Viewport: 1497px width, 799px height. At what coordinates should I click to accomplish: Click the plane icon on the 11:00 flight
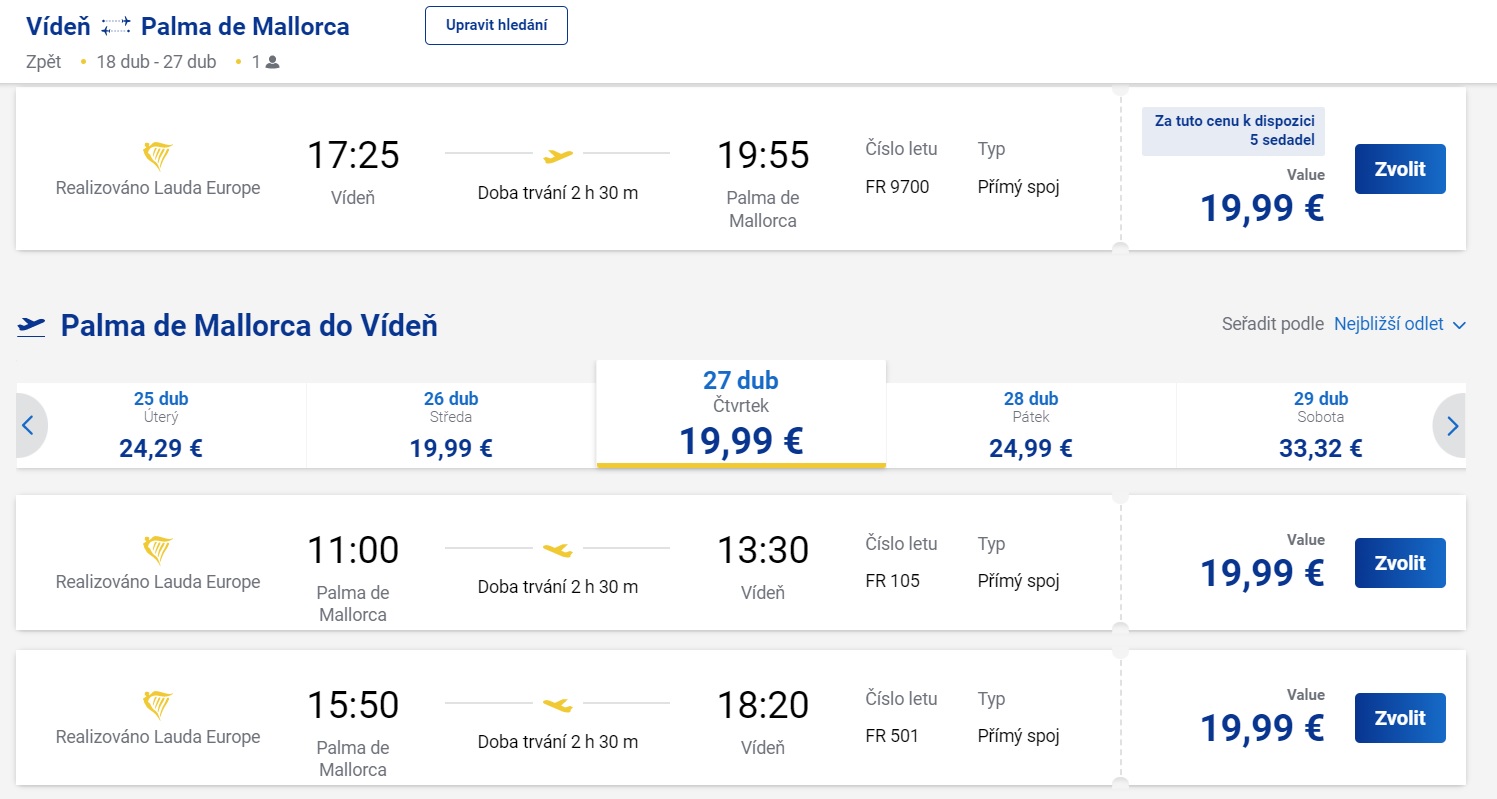(x=558, y=549)
